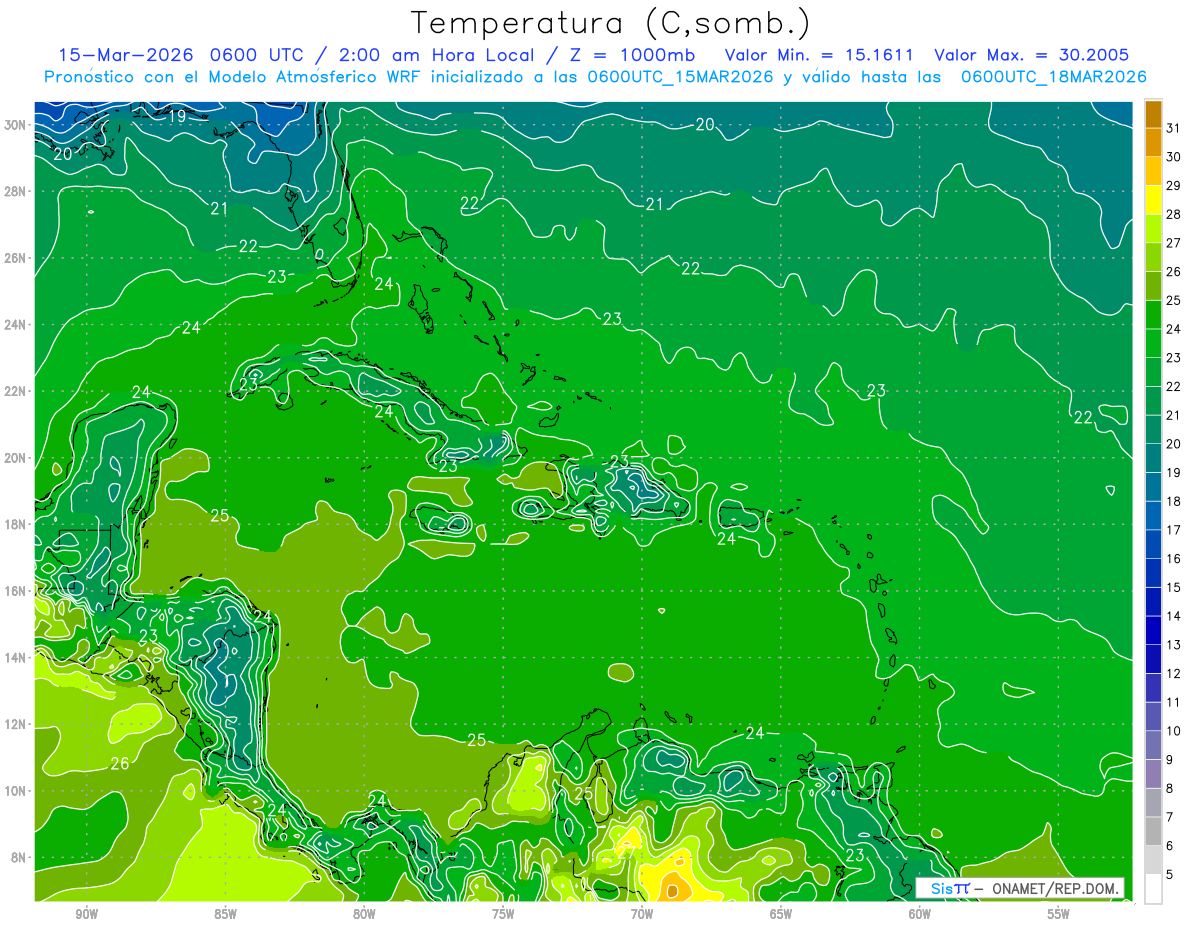Click the "5" label on the color scale
The image size is (1200, 927).
1170,875
